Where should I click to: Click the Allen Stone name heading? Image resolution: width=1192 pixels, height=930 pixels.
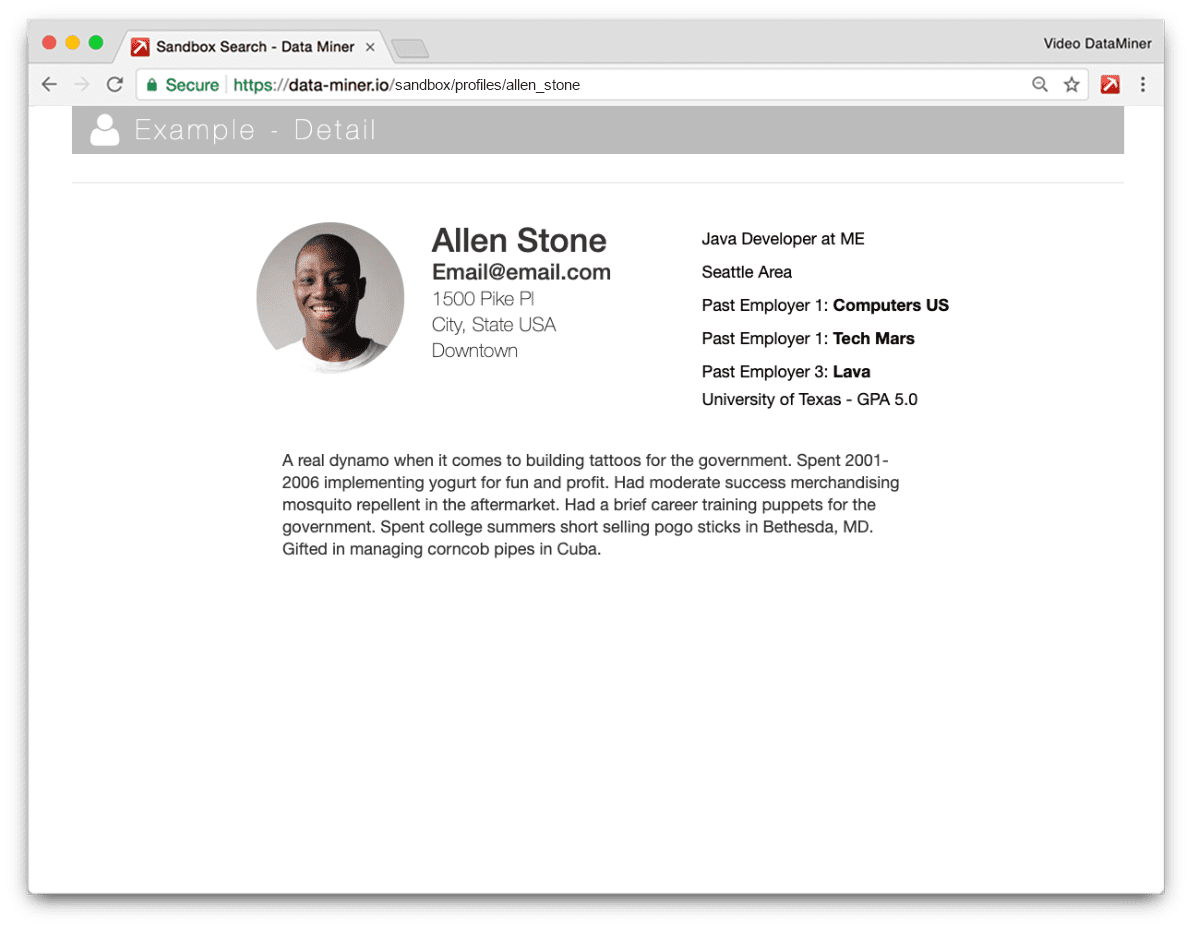[x=518, y=240]
